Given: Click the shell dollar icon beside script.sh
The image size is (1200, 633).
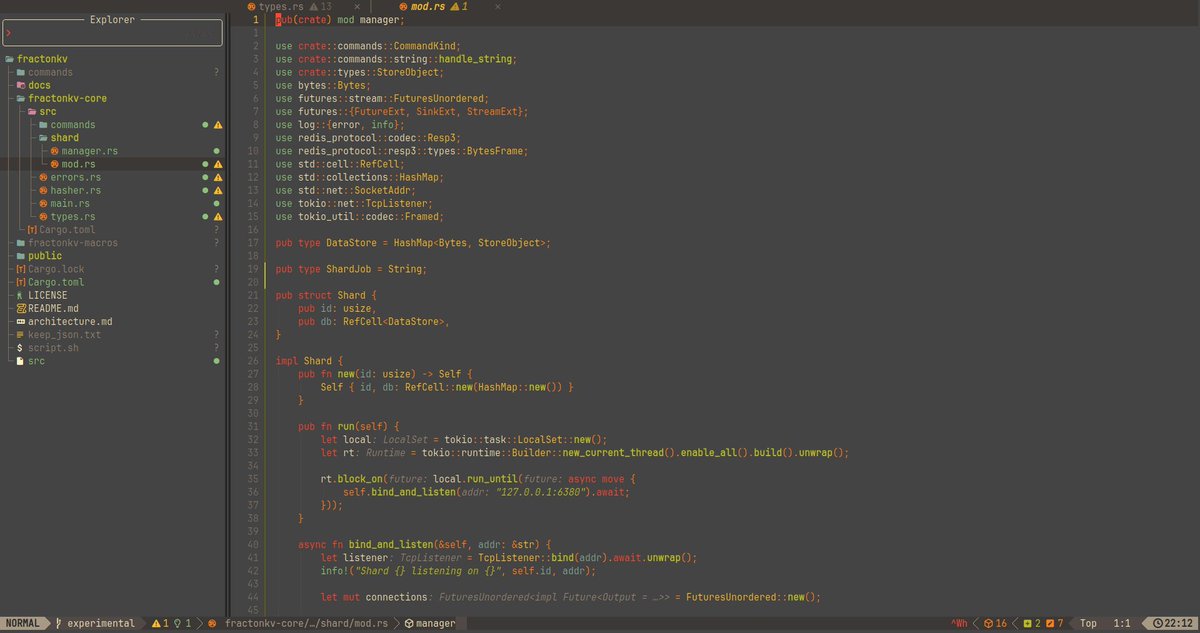Looking at the screenshot, I should tap(20, 348).
